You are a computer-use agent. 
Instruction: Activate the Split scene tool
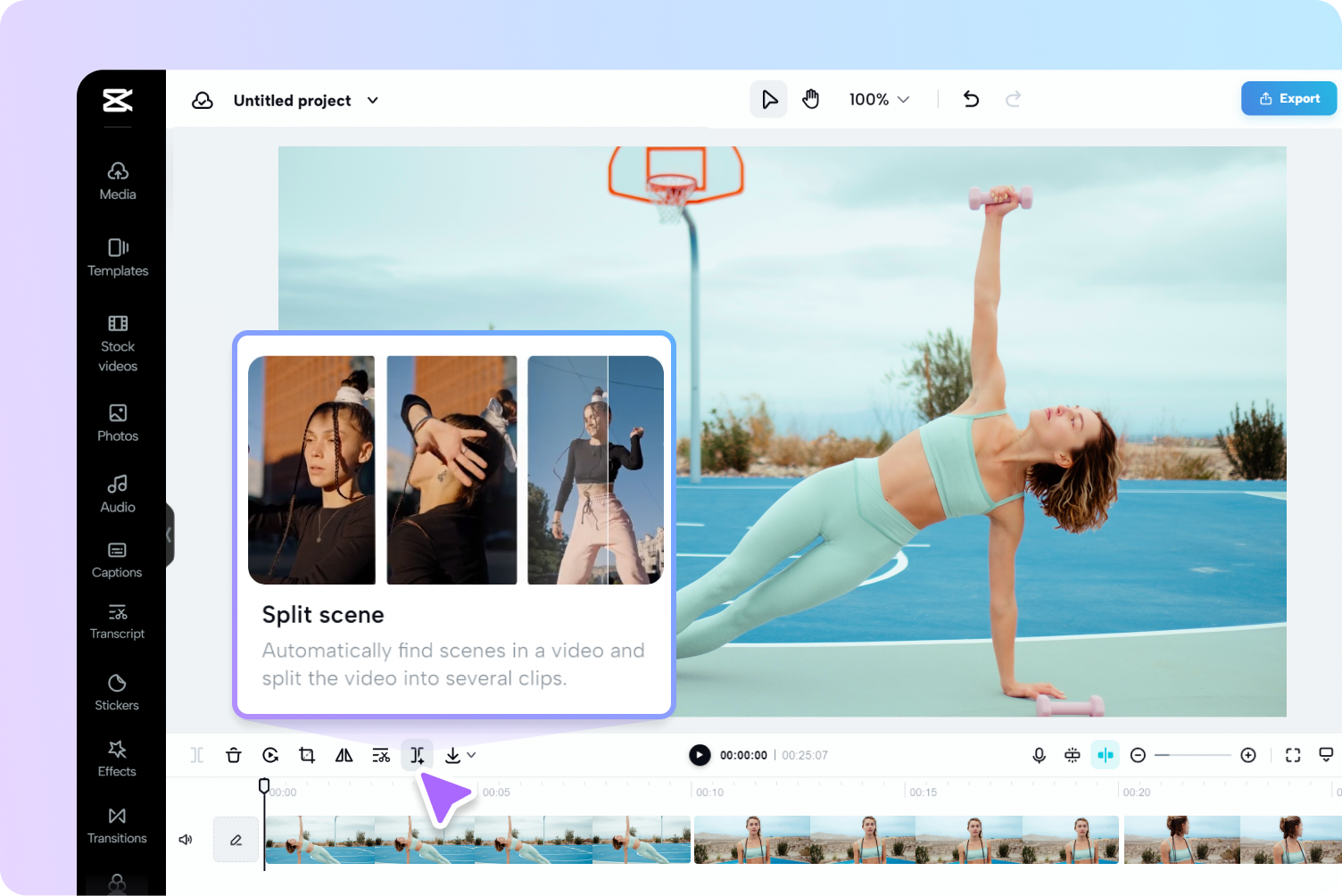[417, 754]
